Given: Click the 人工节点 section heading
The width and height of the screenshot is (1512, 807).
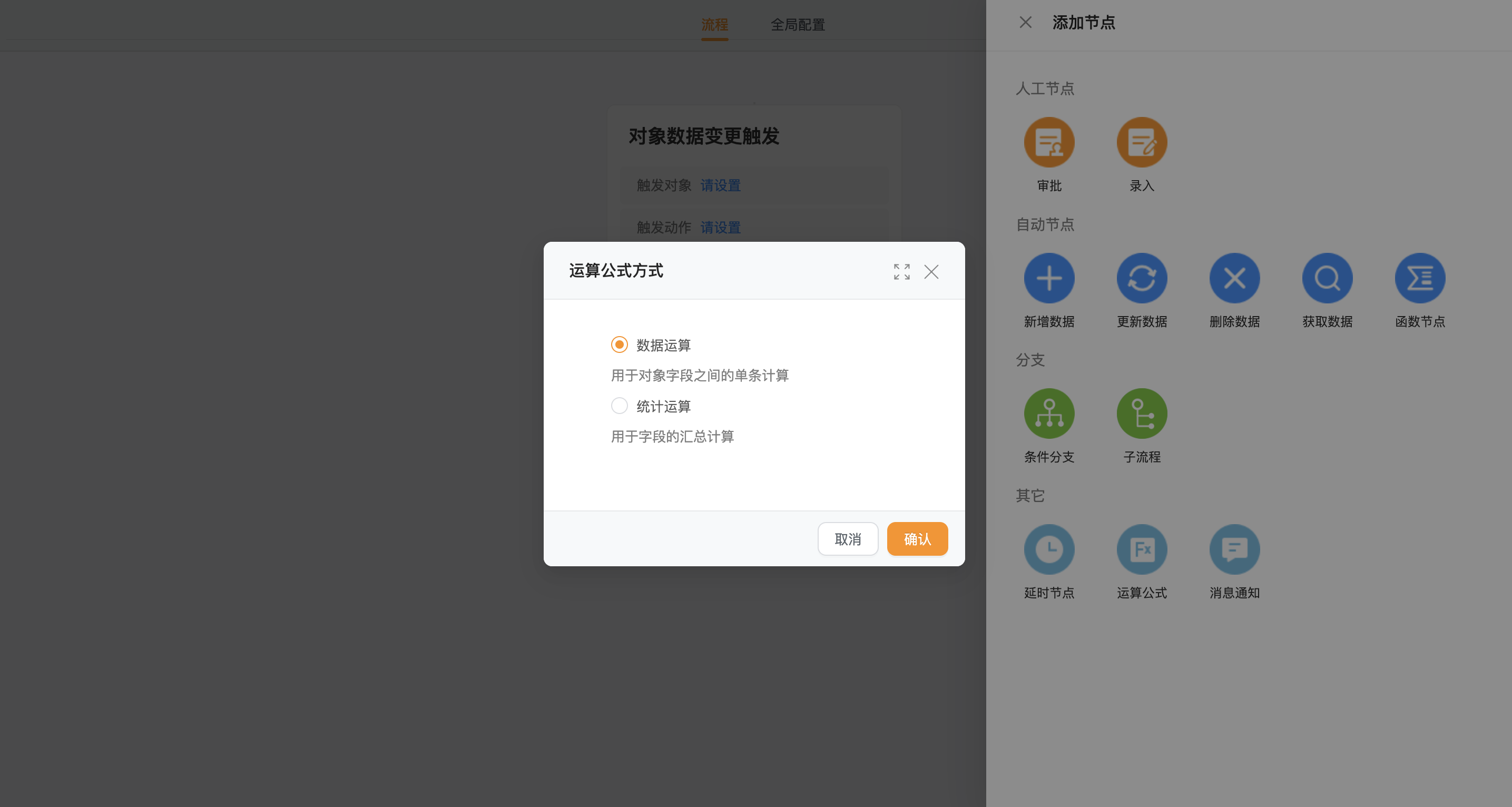Looking at the screenshot, I should pyautogui.click(x=1045, y=88).
